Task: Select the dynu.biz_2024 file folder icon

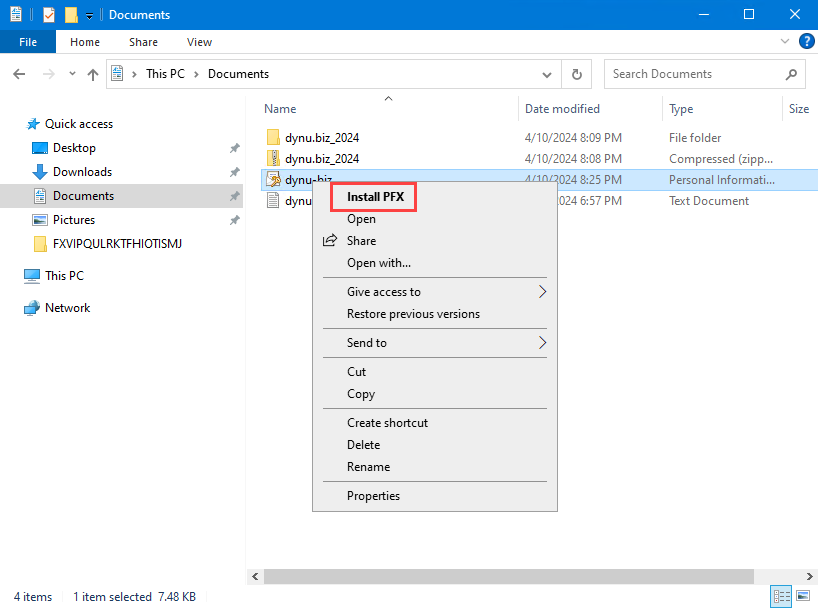Action: coord(273,137)
